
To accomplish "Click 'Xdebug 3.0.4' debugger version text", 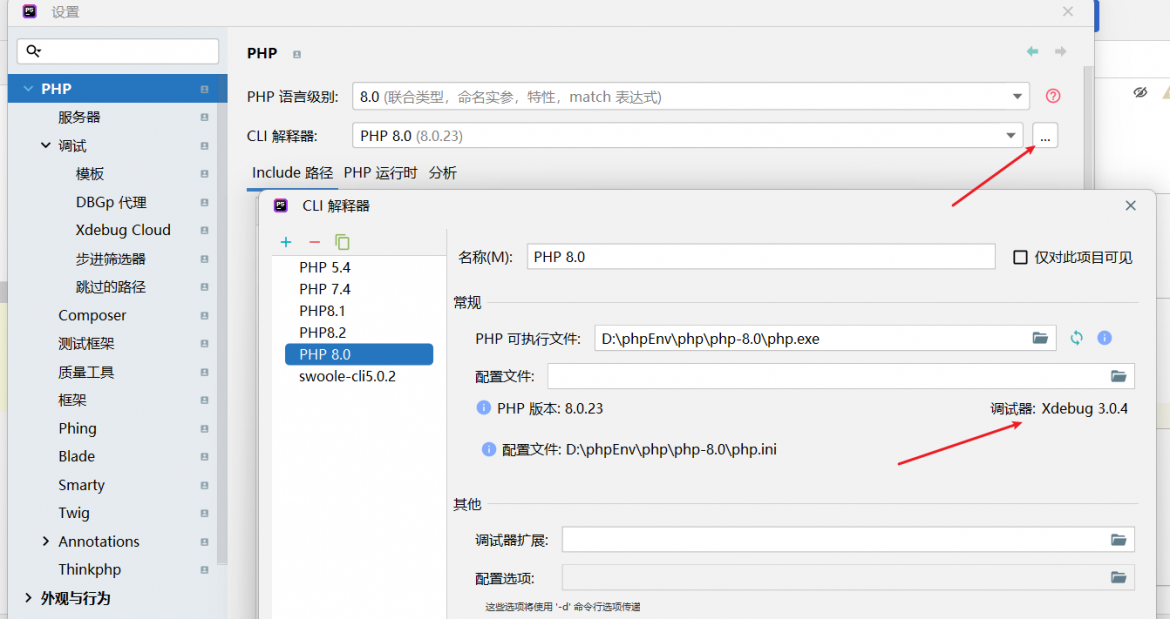I will (1084, 409).
